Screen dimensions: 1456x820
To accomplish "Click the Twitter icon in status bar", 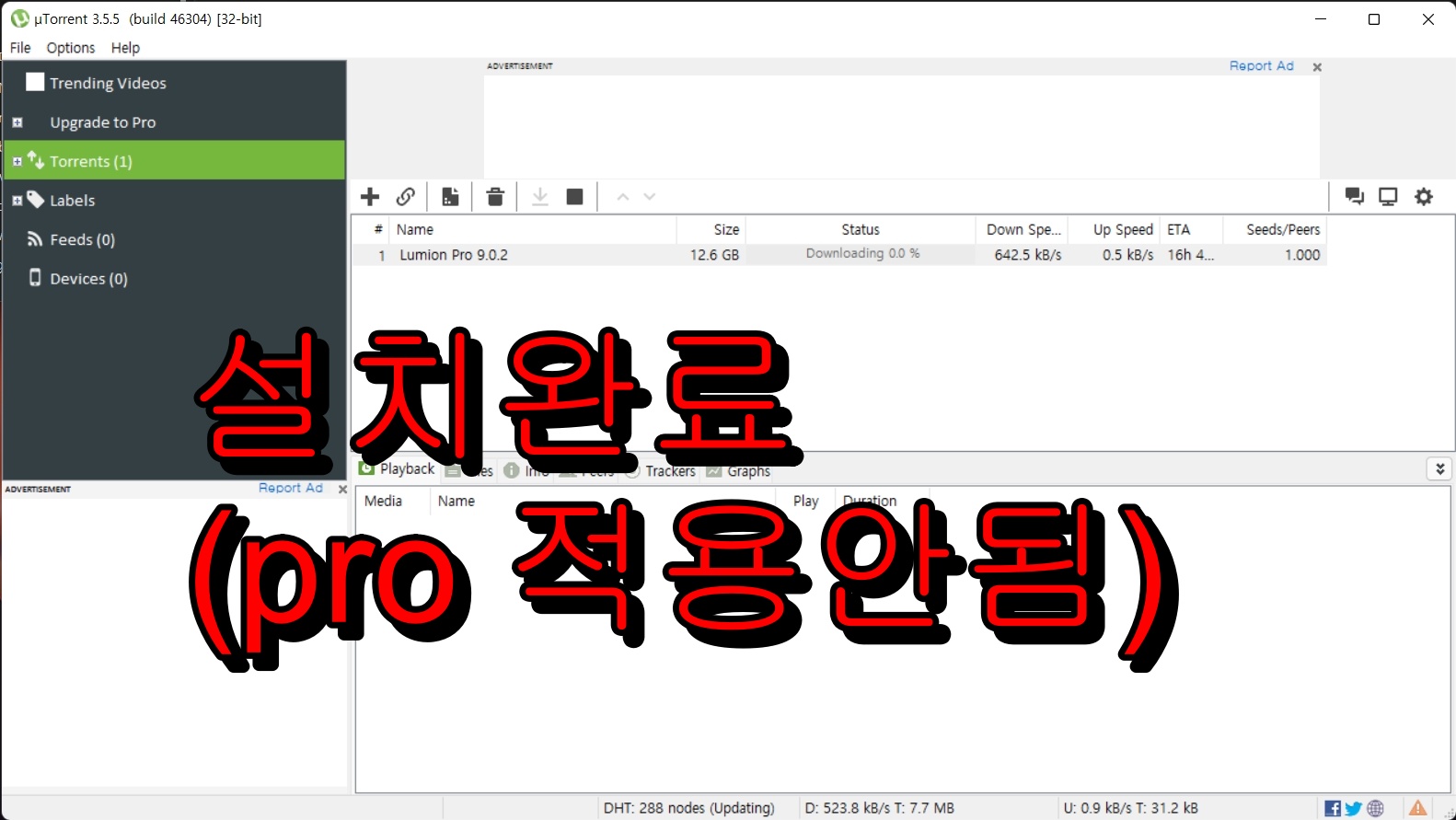I will [x=1353, y=809].
